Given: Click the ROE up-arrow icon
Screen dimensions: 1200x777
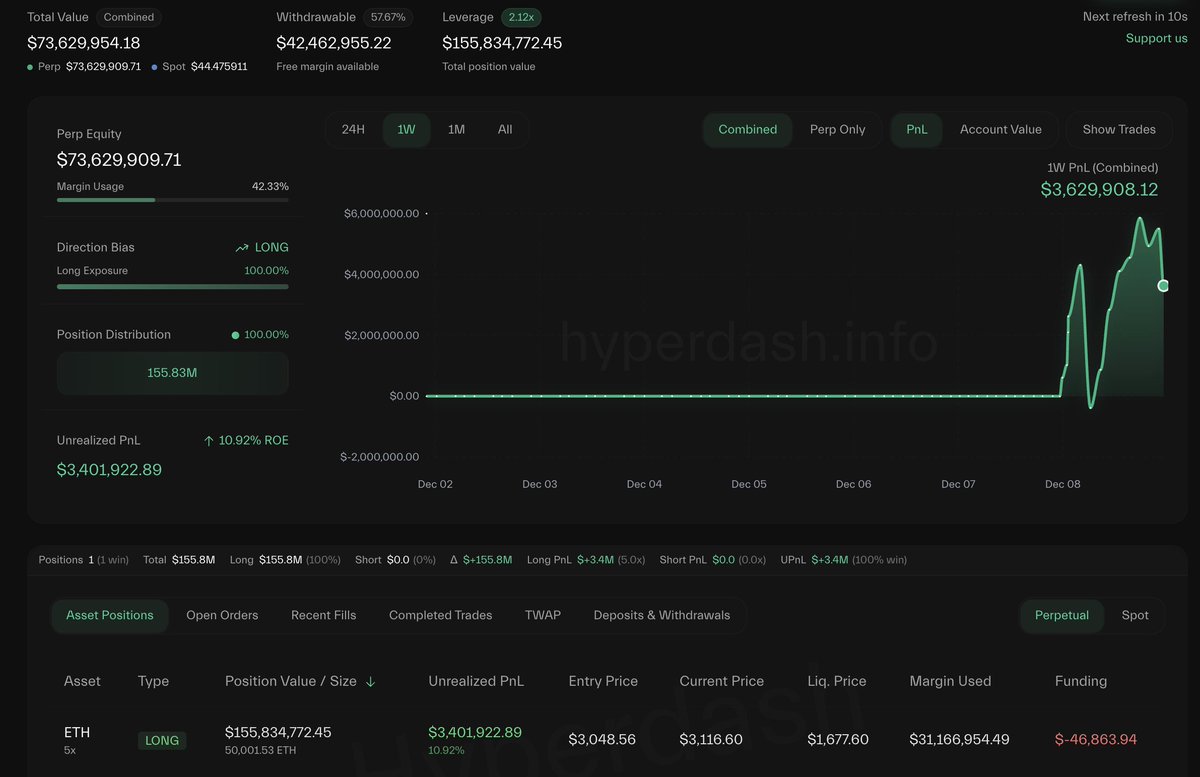Looking at the screenshot, I should tap(208, 441).
